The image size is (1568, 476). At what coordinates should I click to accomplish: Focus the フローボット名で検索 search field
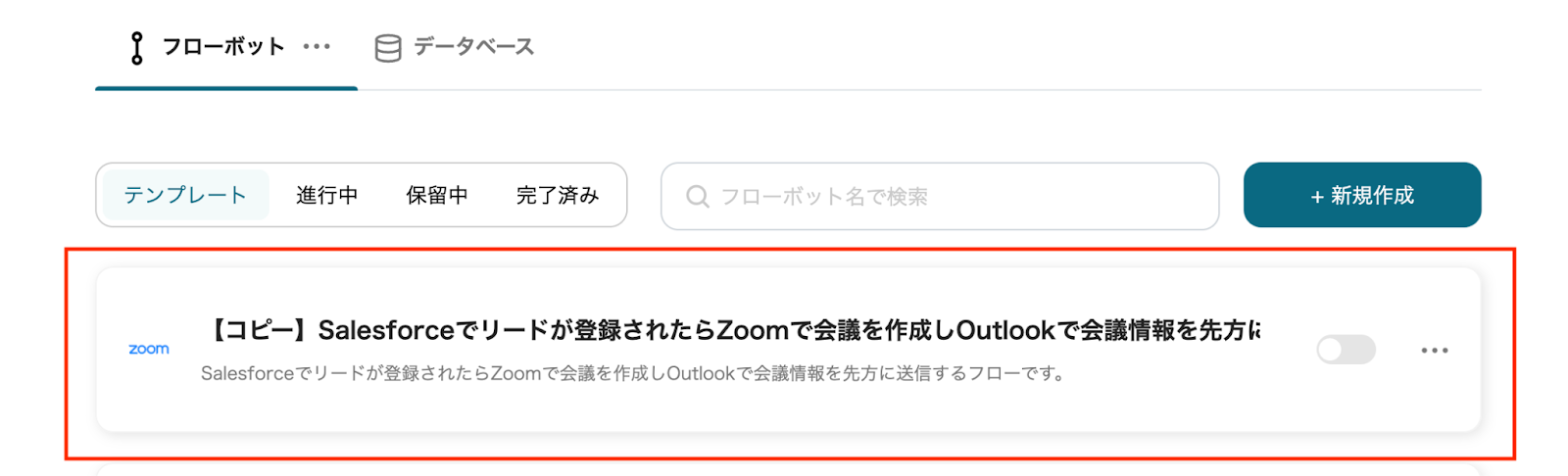(x=940, y=196)
